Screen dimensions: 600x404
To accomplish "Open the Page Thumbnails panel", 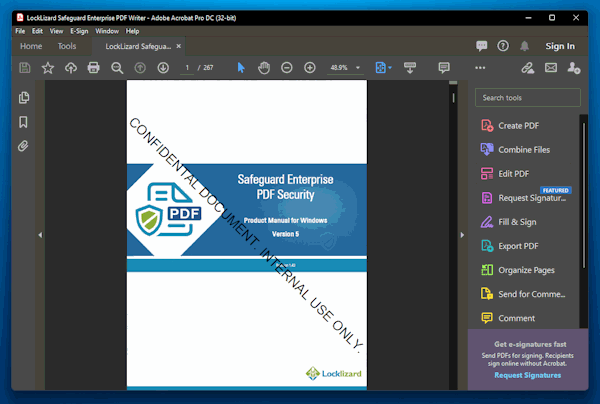I will click(24, 98).
